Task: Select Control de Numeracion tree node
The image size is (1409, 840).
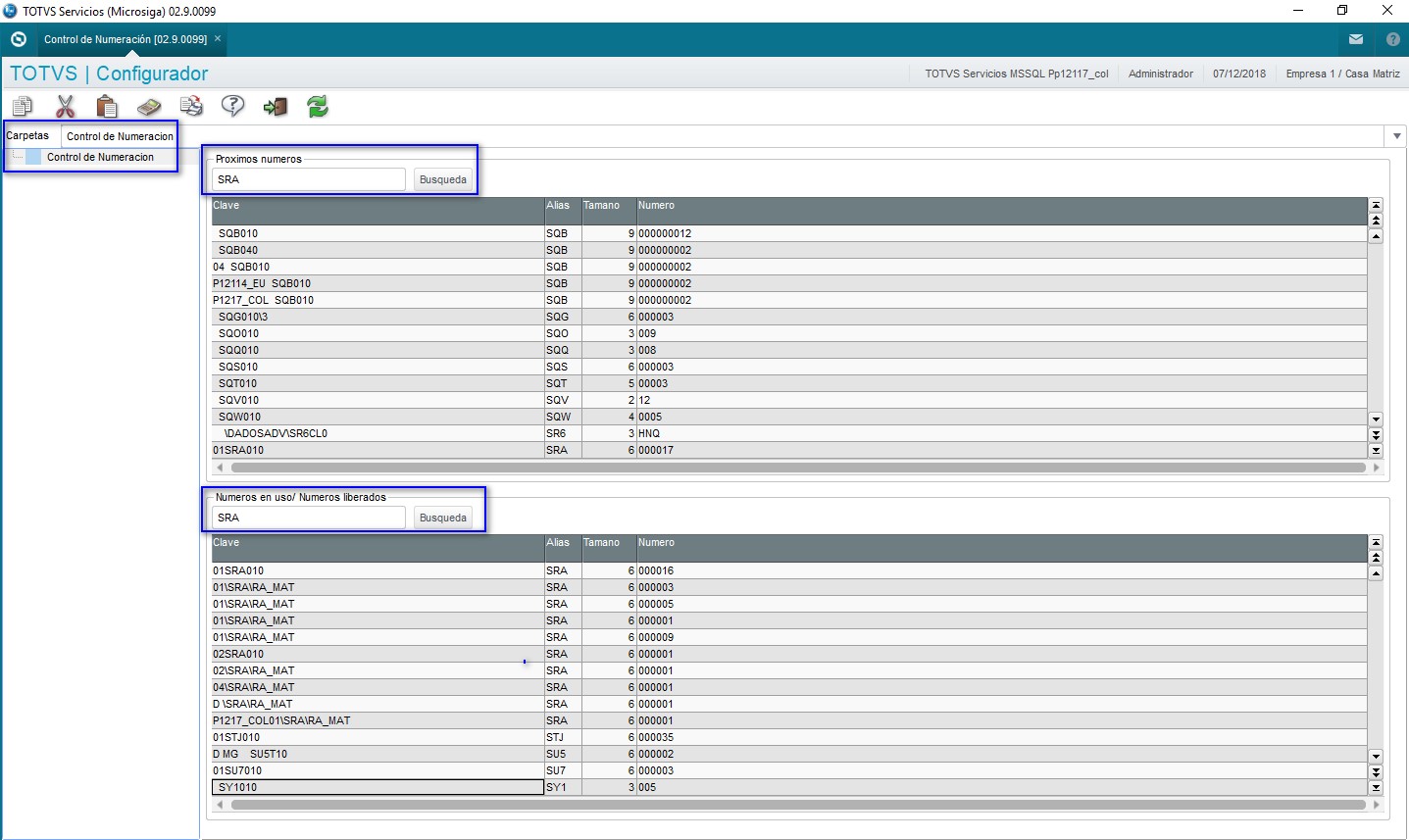Action: [100, 157]
